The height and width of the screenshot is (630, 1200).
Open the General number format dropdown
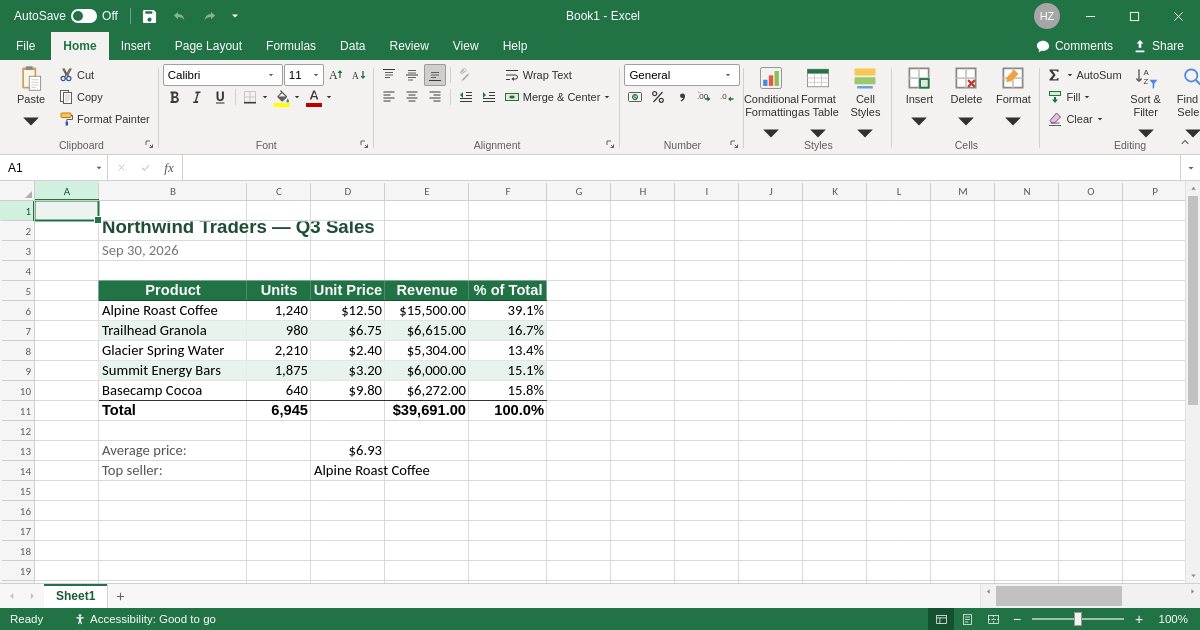pos(728,75)
